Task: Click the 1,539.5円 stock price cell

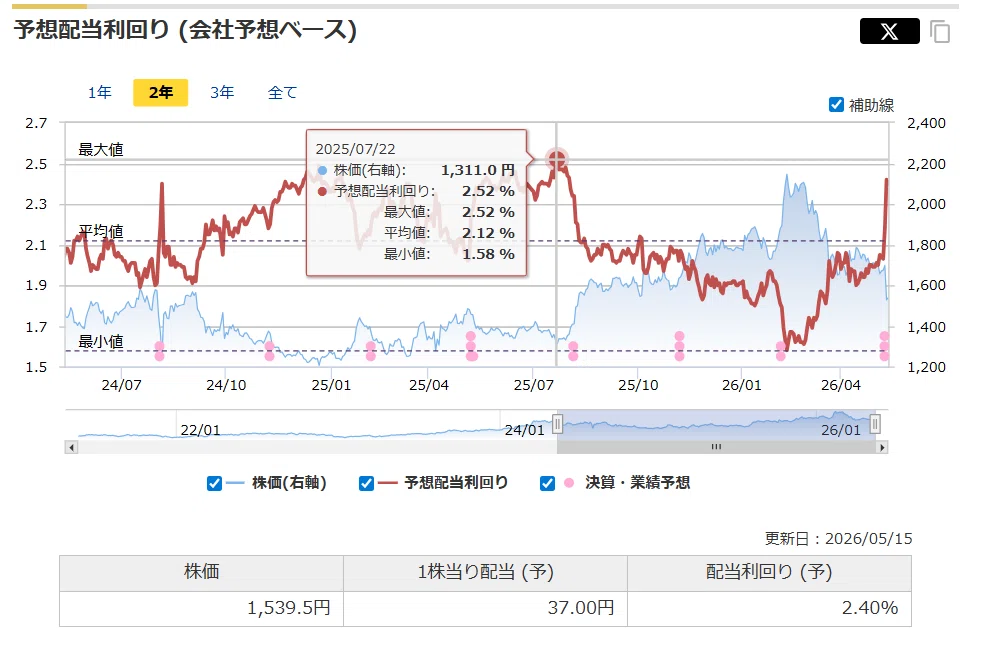Action: pyautogui.click(x=202, y=608)
